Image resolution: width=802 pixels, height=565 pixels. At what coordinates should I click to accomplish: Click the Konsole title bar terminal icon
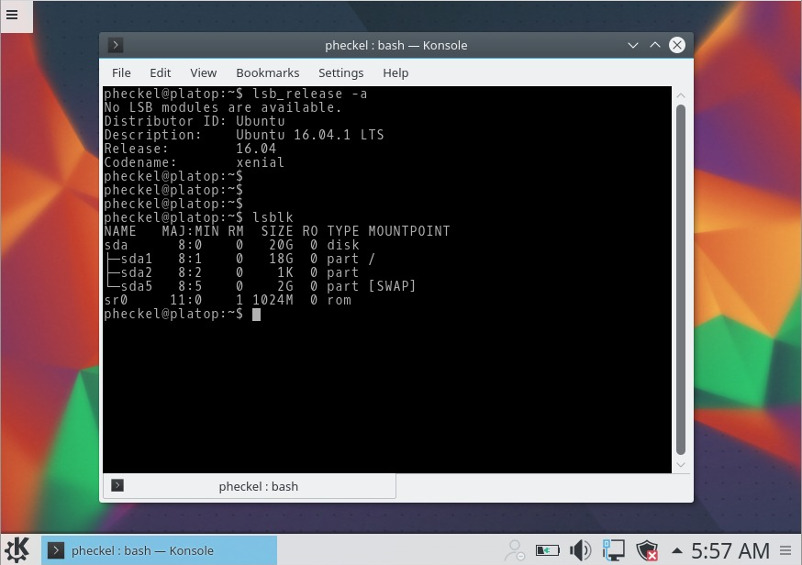pos(116,45)
